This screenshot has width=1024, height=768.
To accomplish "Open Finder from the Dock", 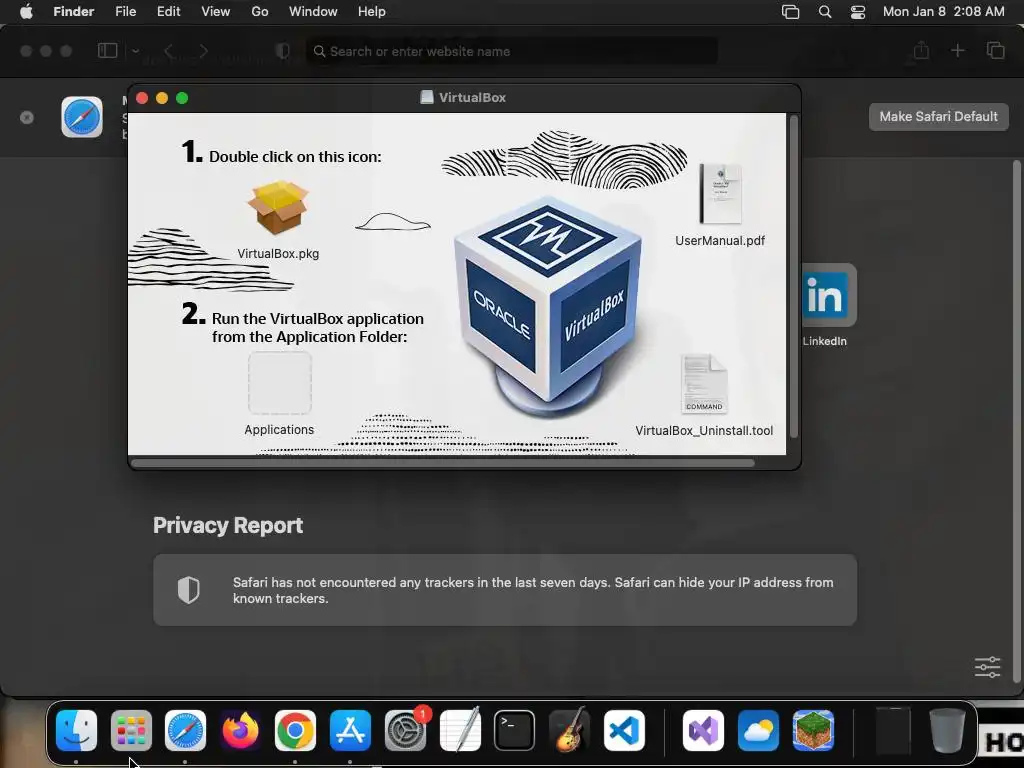I will (76, 730).
